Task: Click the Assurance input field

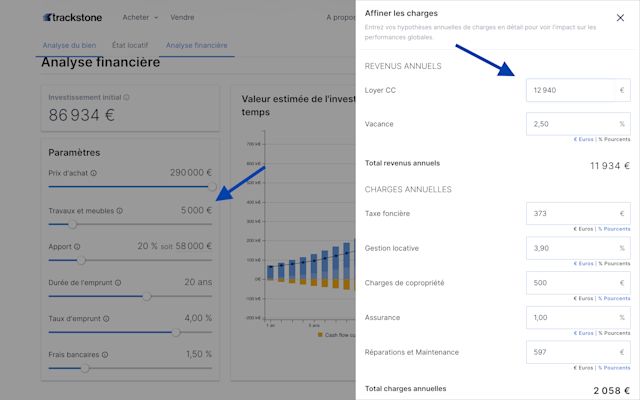Action: 578,318
